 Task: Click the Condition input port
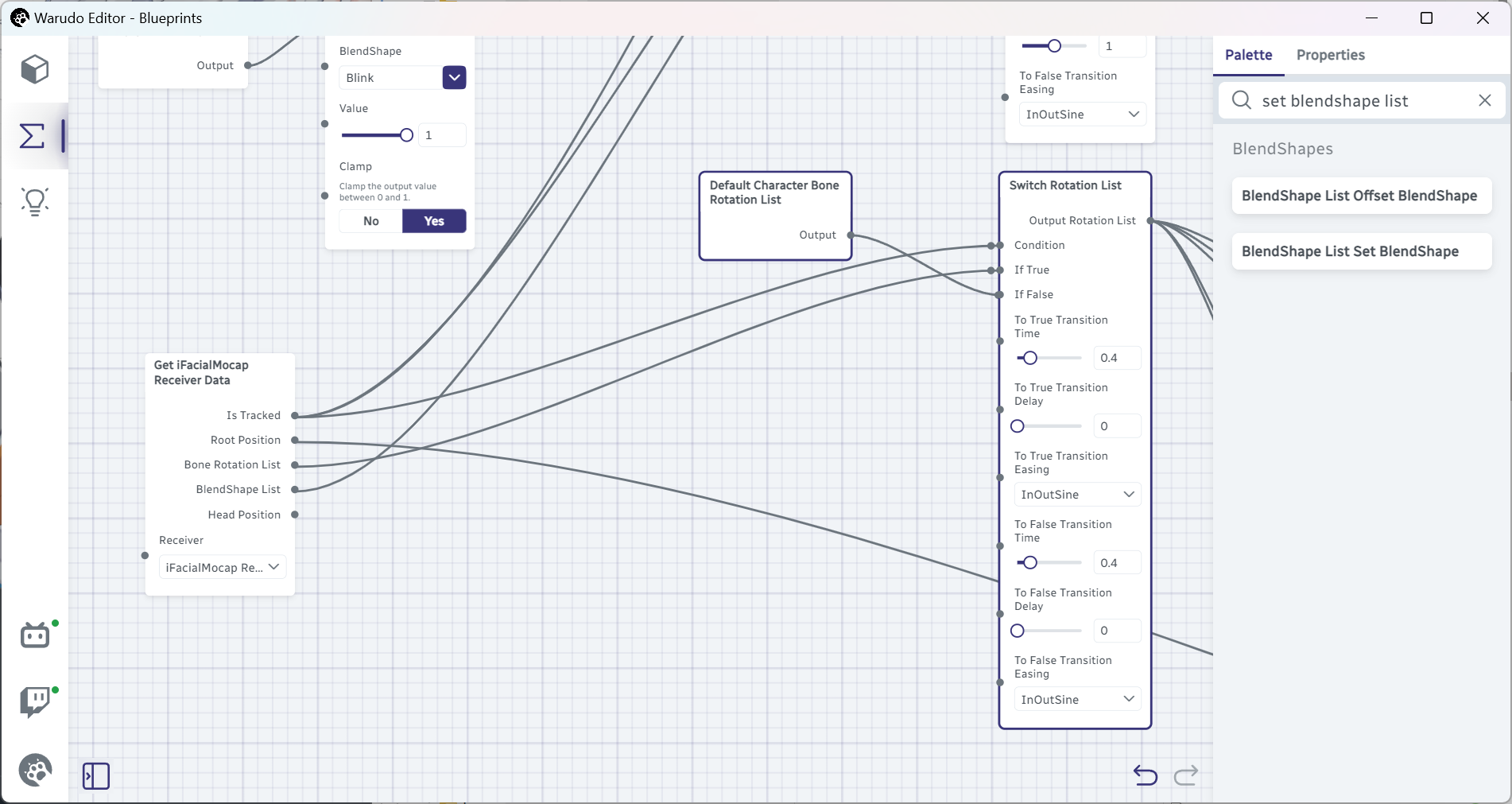(x=999, y=246)
